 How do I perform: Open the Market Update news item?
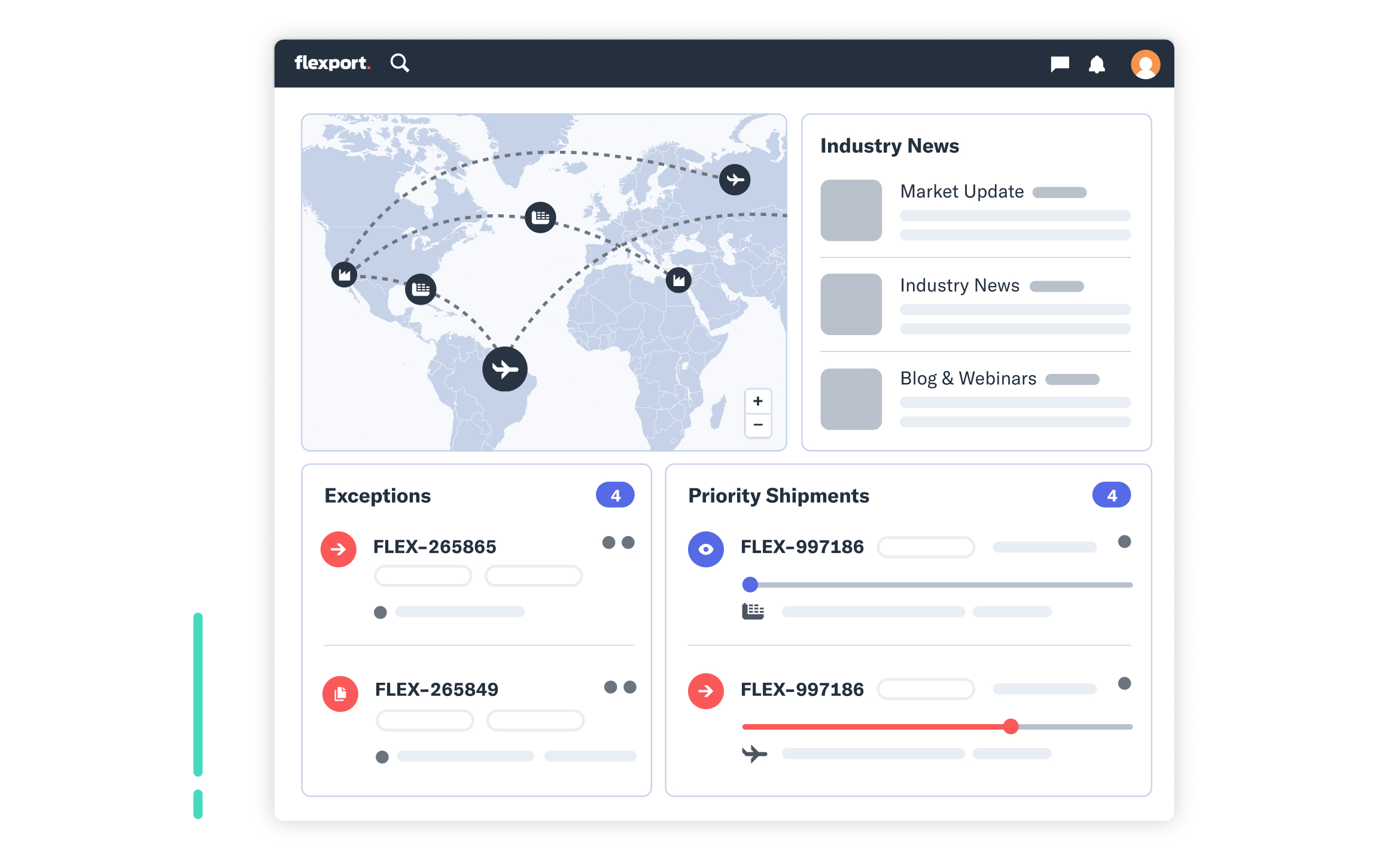click(x=961, y=192)
